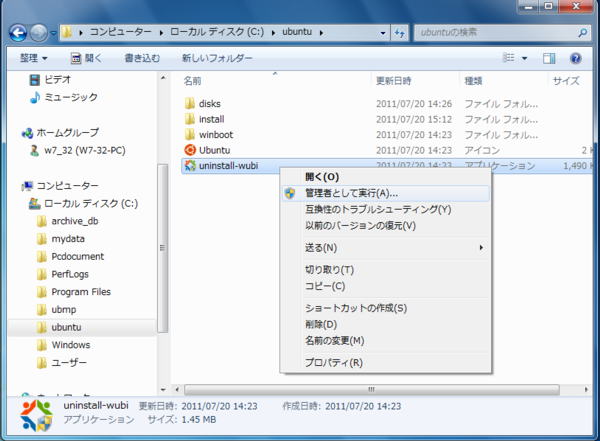This screenshot has width=600, height=441.
Task: Toggle the preview pane icon
Action: (x=549, y=58)
